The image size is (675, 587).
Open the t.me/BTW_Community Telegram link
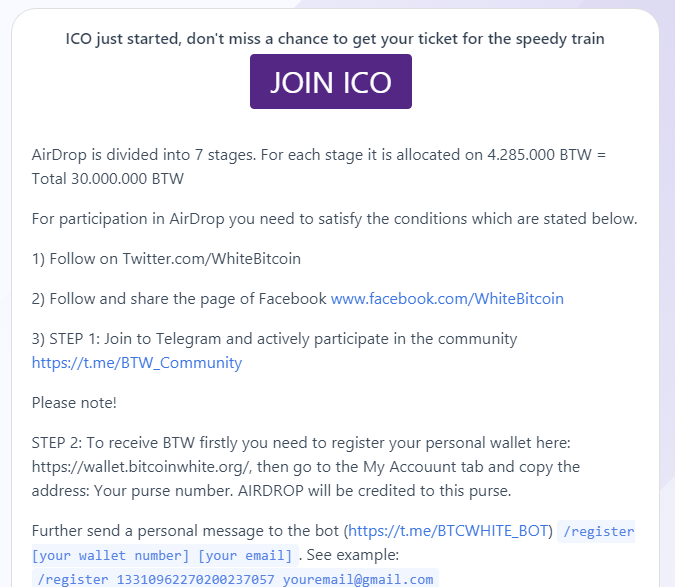tap(137, 363)
